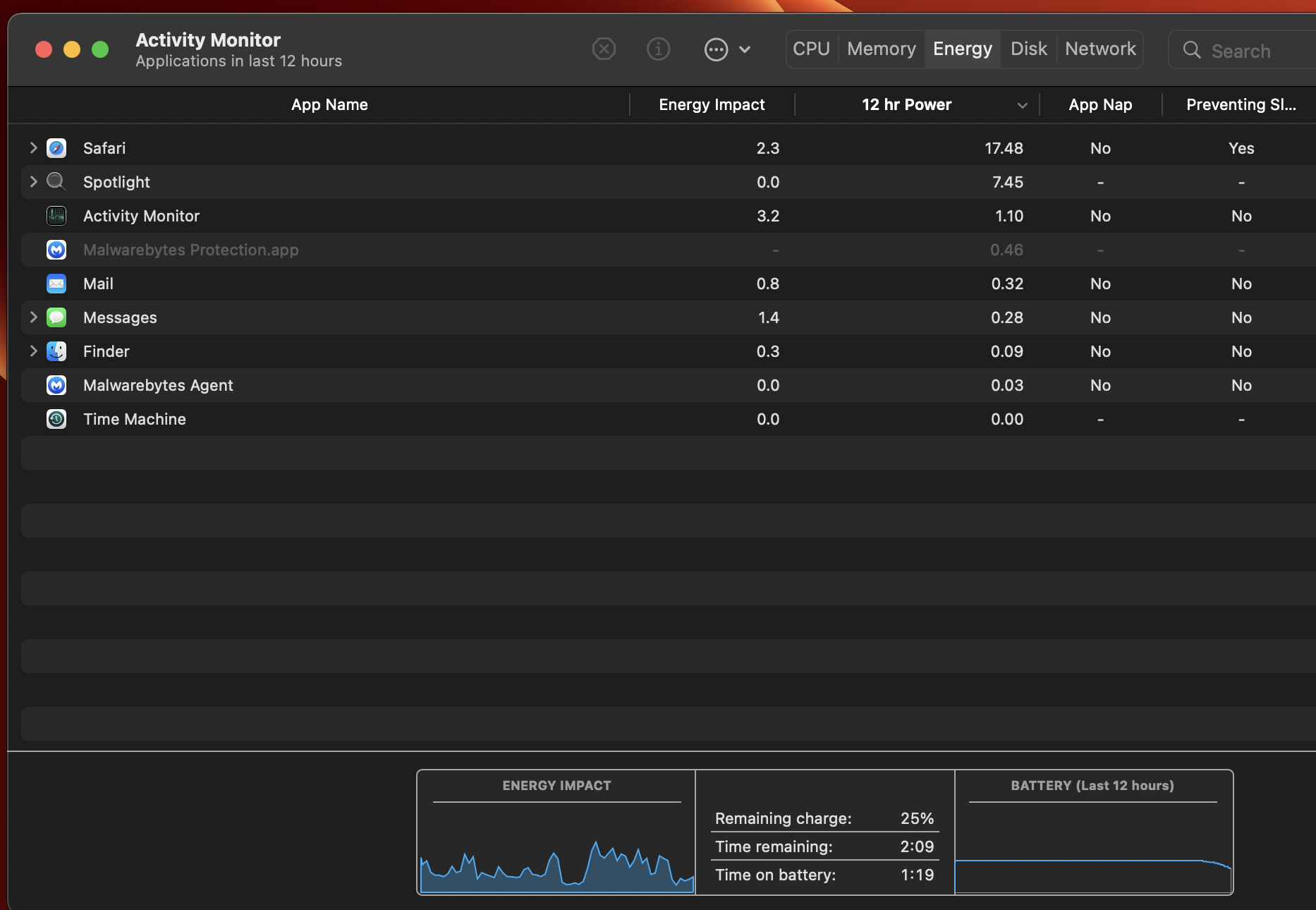Click the Remaining charge 25% value

pyautogui.click(x=917, y=818)
